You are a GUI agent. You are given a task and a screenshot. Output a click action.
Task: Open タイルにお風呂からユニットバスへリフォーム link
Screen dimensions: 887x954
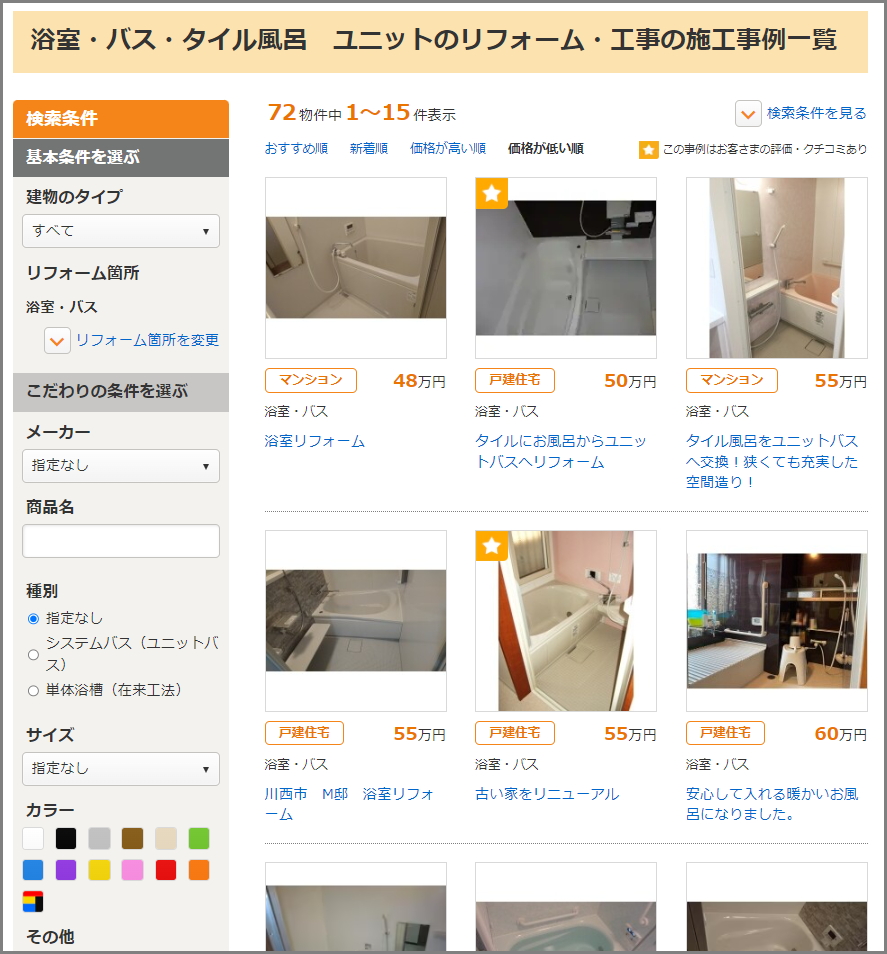pos(560,451)
